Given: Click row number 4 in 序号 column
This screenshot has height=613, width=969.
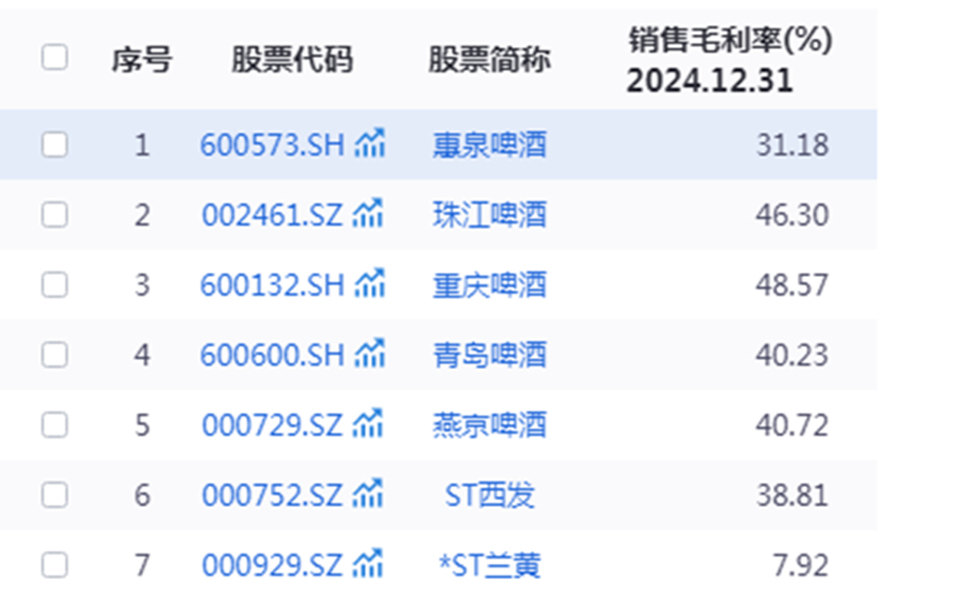Looking at the screenshot, I should (x=142, y=355).
